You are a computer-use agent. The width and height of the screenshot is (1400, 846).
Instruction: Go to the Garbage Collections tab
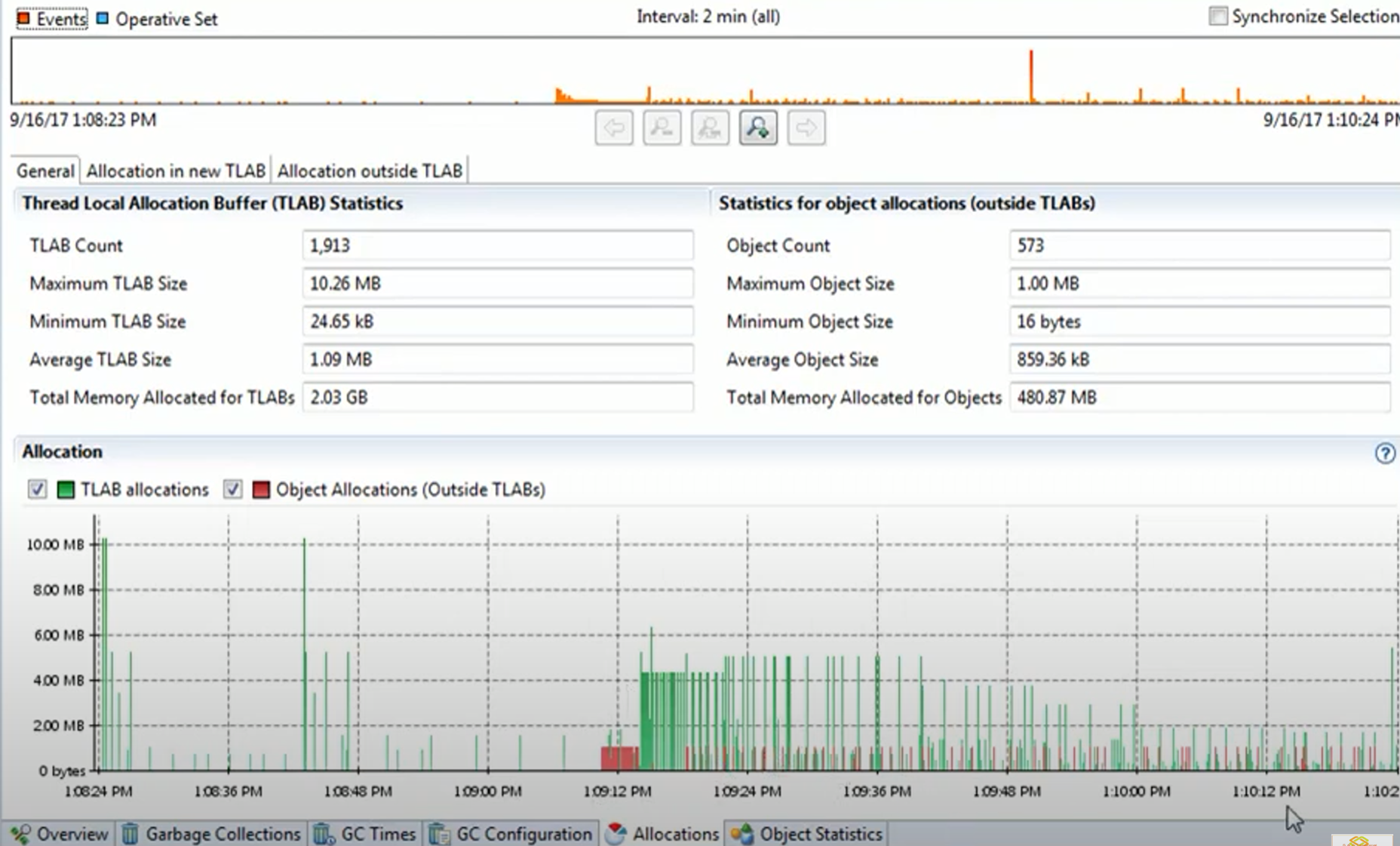[213, 834]
